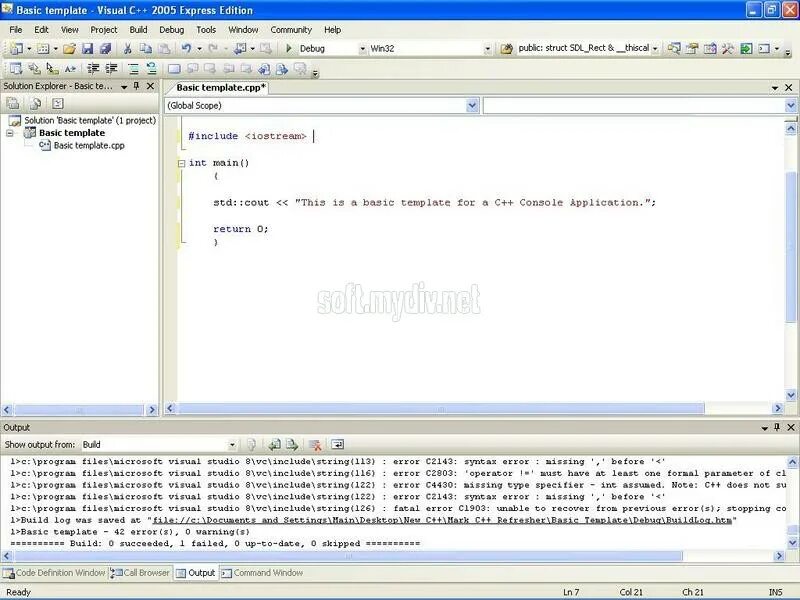Open the Debug configuration dropdown
The height and width of the screenshot is (600, 800).
tap(362, 49)
